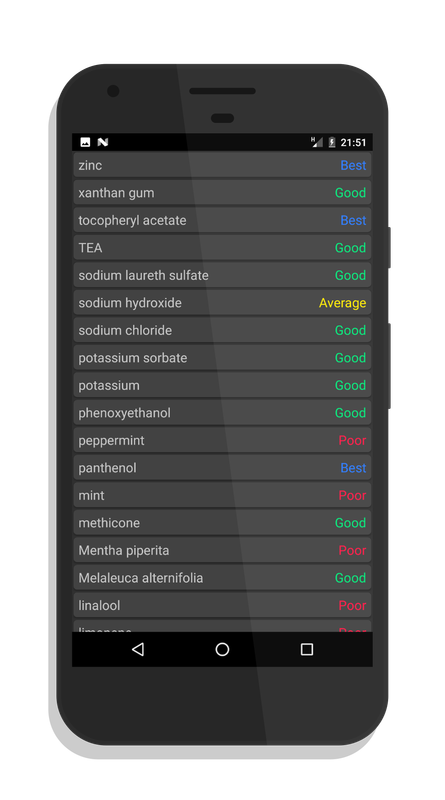Viewport: 445px width, 800px height.
Task: Open the phenoxyethanol ingredient item
Action: [222, 413]
